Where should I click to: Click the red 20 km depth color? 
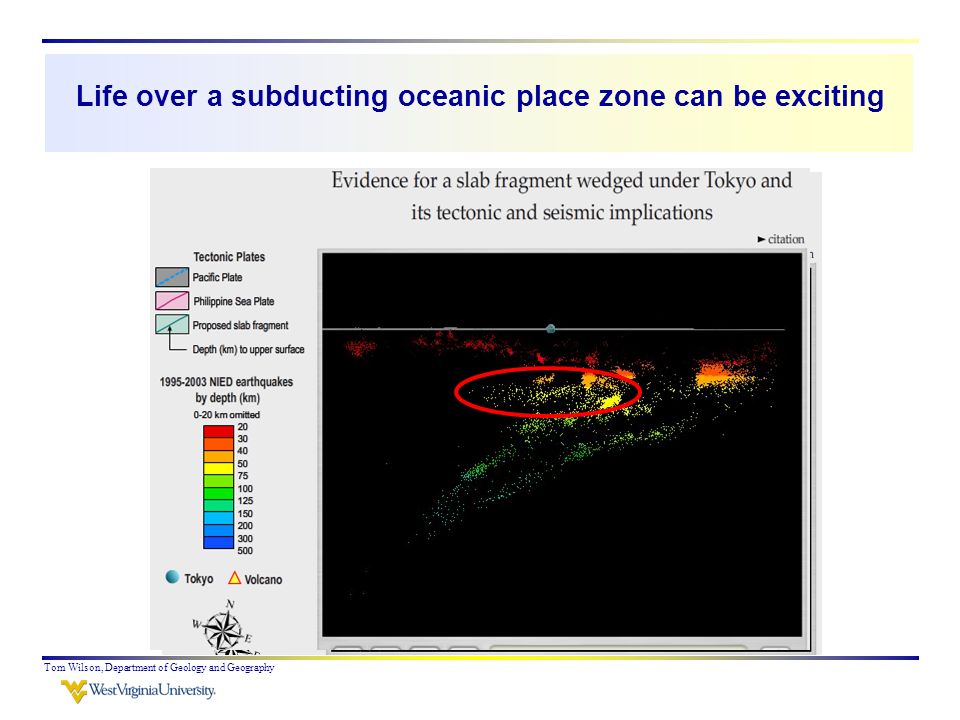[219, 432]
